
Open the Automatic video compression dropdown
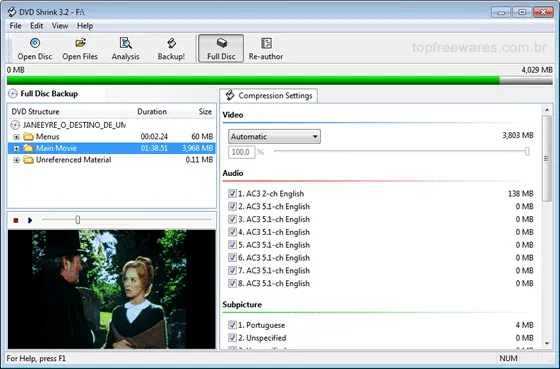point(274,136)
